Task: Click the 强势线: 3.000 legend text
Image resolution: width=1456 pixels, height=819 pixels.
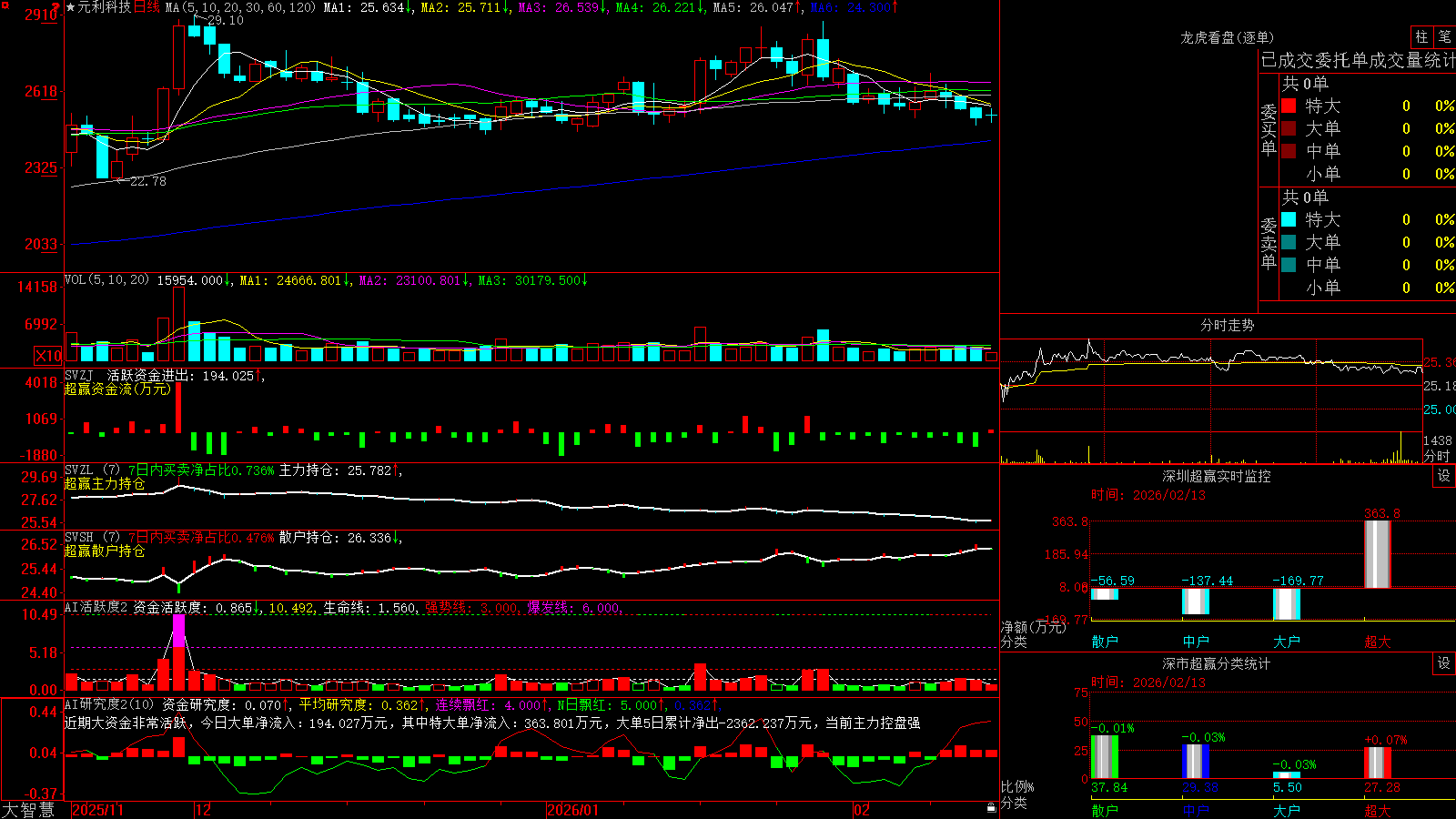Action: [472, 608]
